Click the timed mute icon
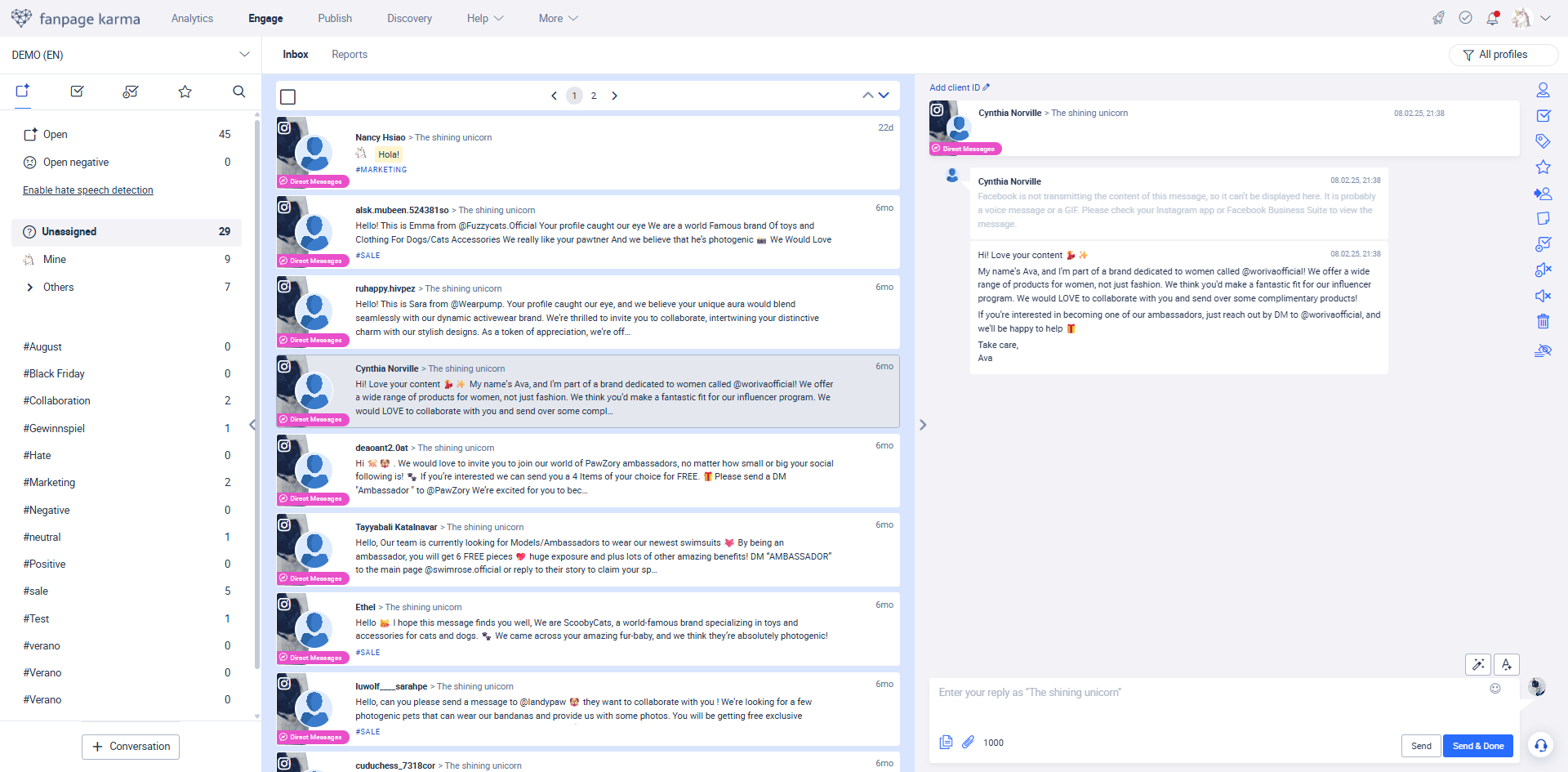Image resolution: width=1568 pixels, height=772 pixels. pyautogui.click(x=1543, y=270)
